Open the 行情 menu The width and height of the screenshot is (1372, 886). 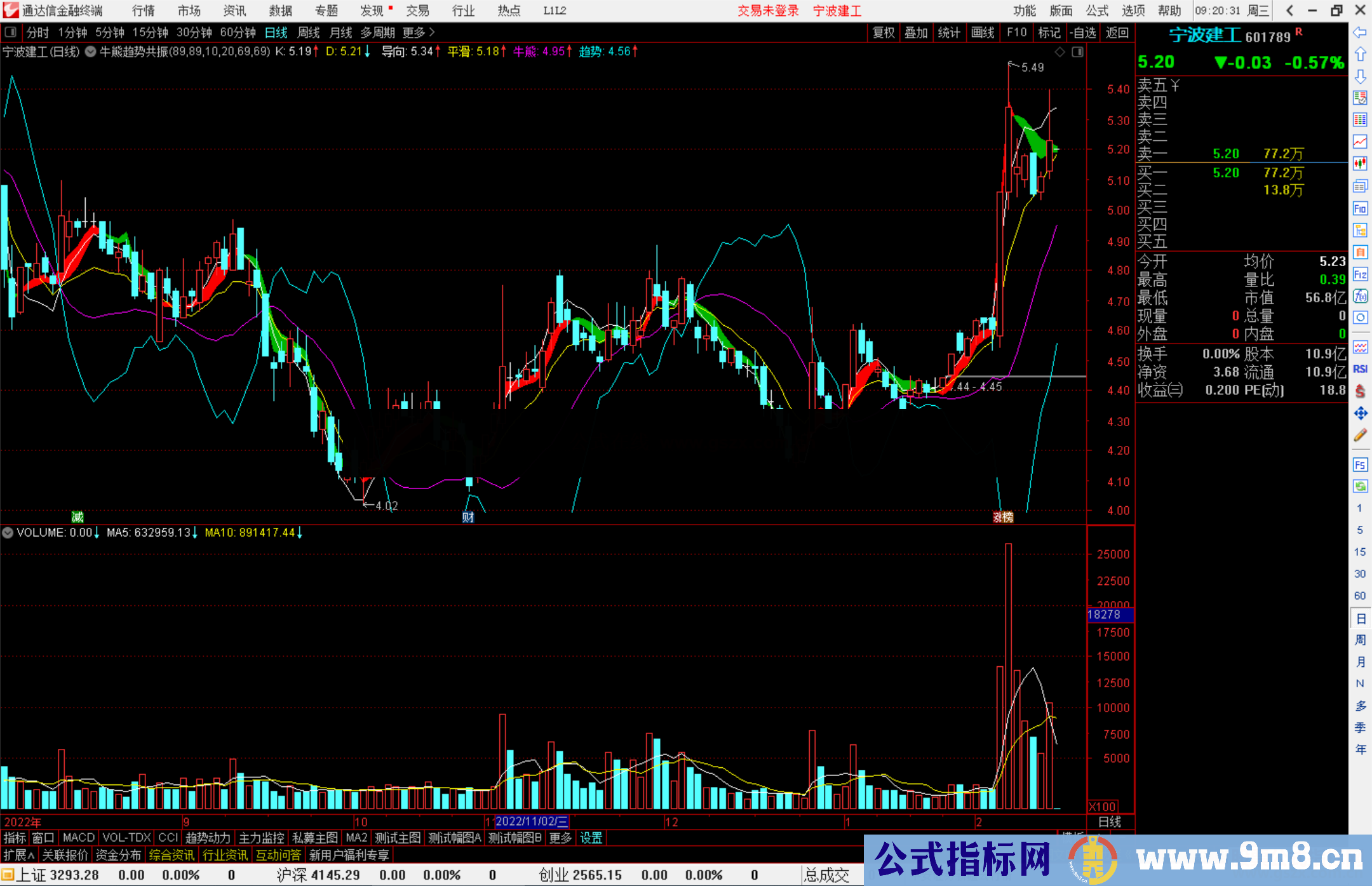[x=144, y=11]
